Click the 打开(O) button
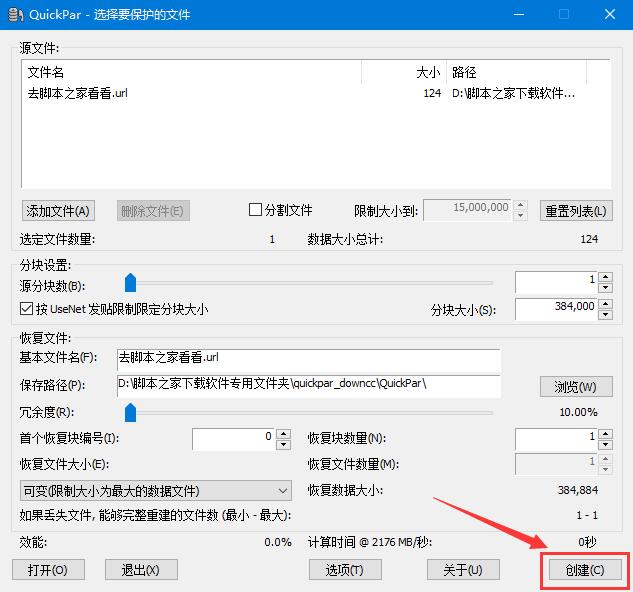Image resolution: width=633 pixels, height=592 pixels. [x=48, y=570]
